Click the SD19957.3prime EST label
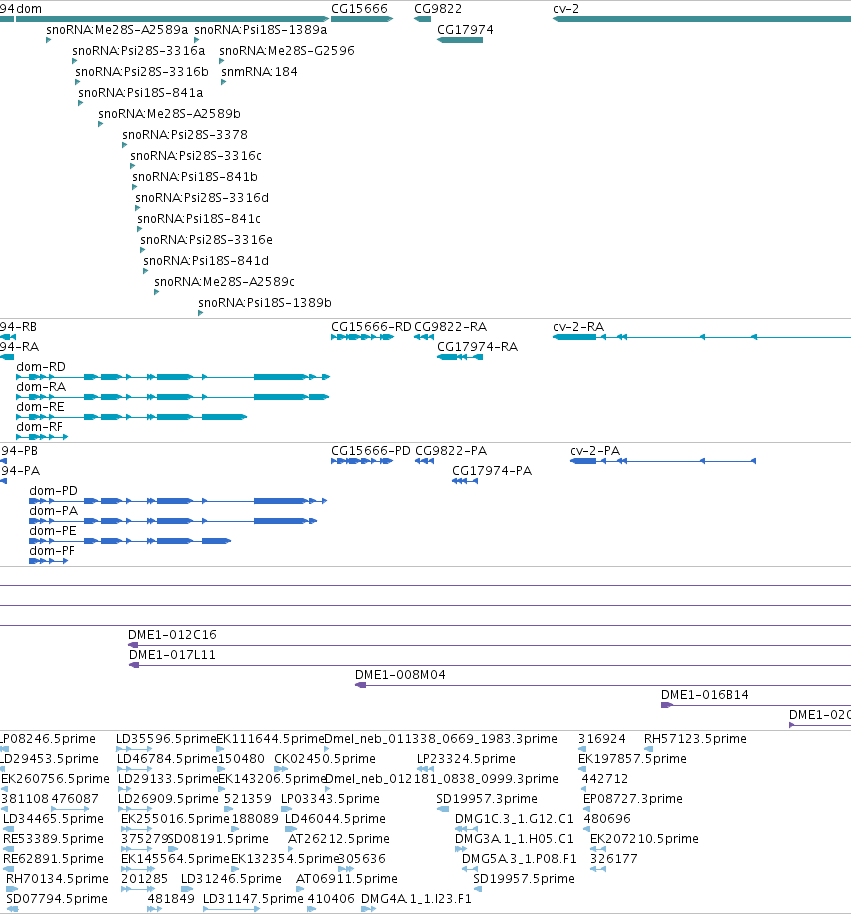 click(x=487, y=799)
